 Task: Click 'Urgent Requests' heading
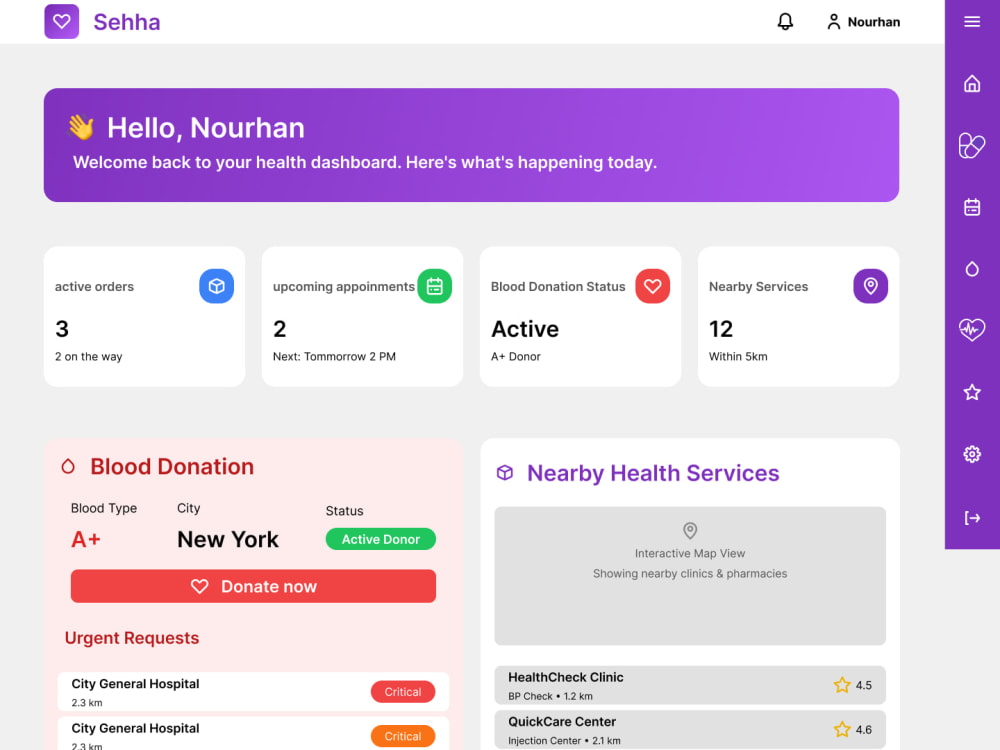132,638
